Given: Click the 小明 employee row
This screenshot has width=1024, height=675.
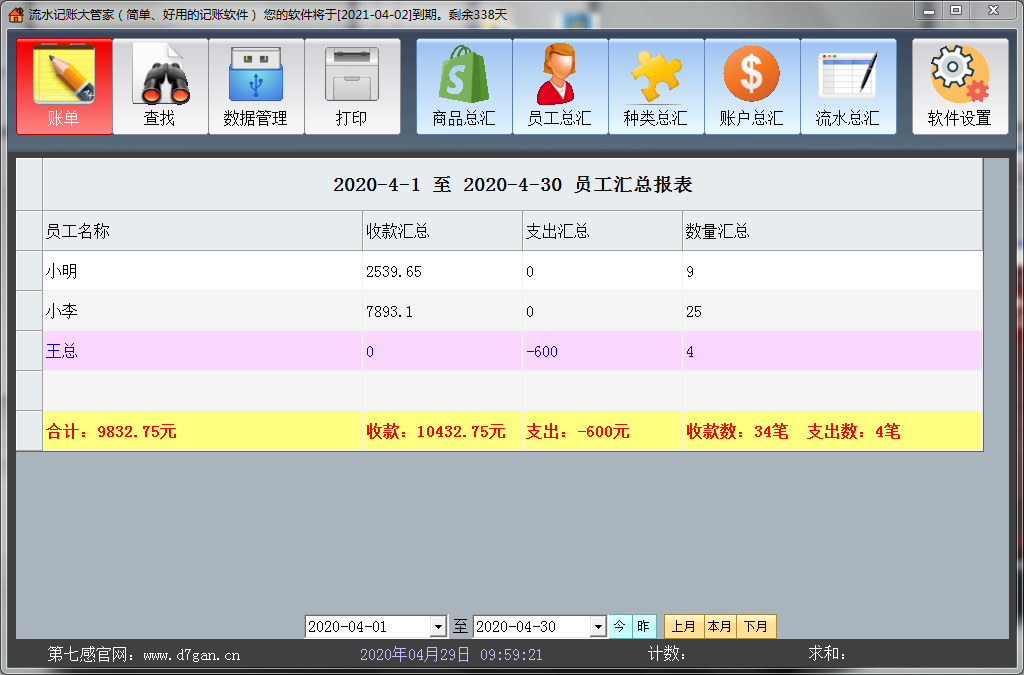Looking at the screenshot, I should [200, 271].
